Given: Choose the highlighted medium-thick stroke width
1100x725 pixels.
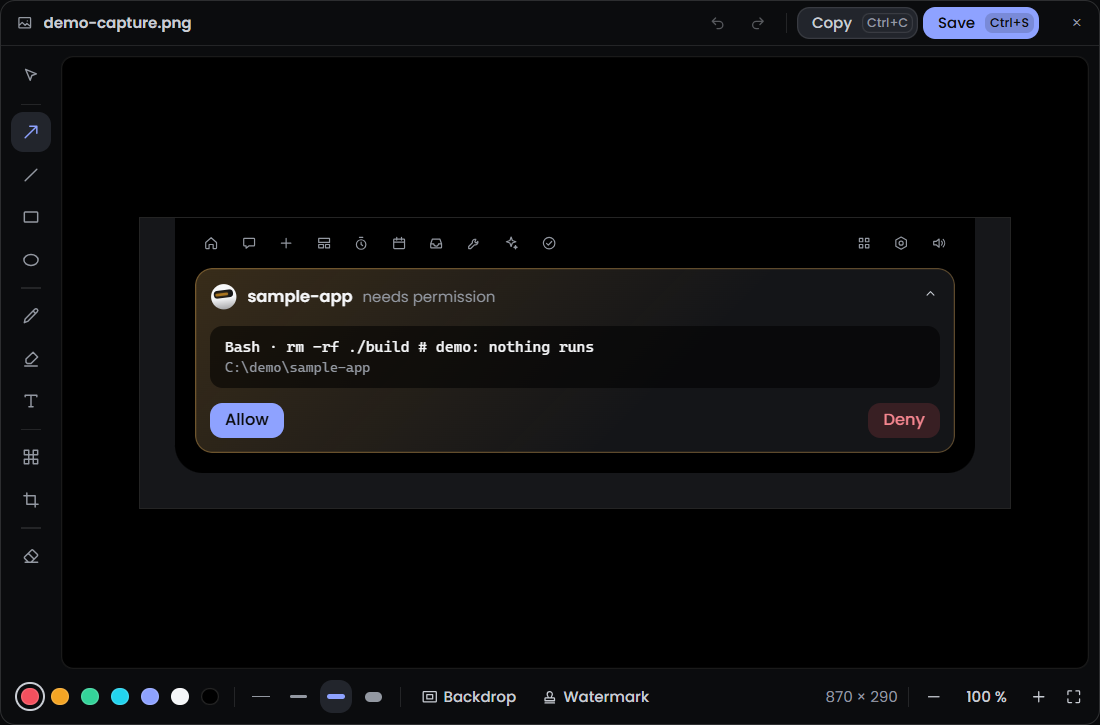Looking at the screenshot, I should (336, 697).
